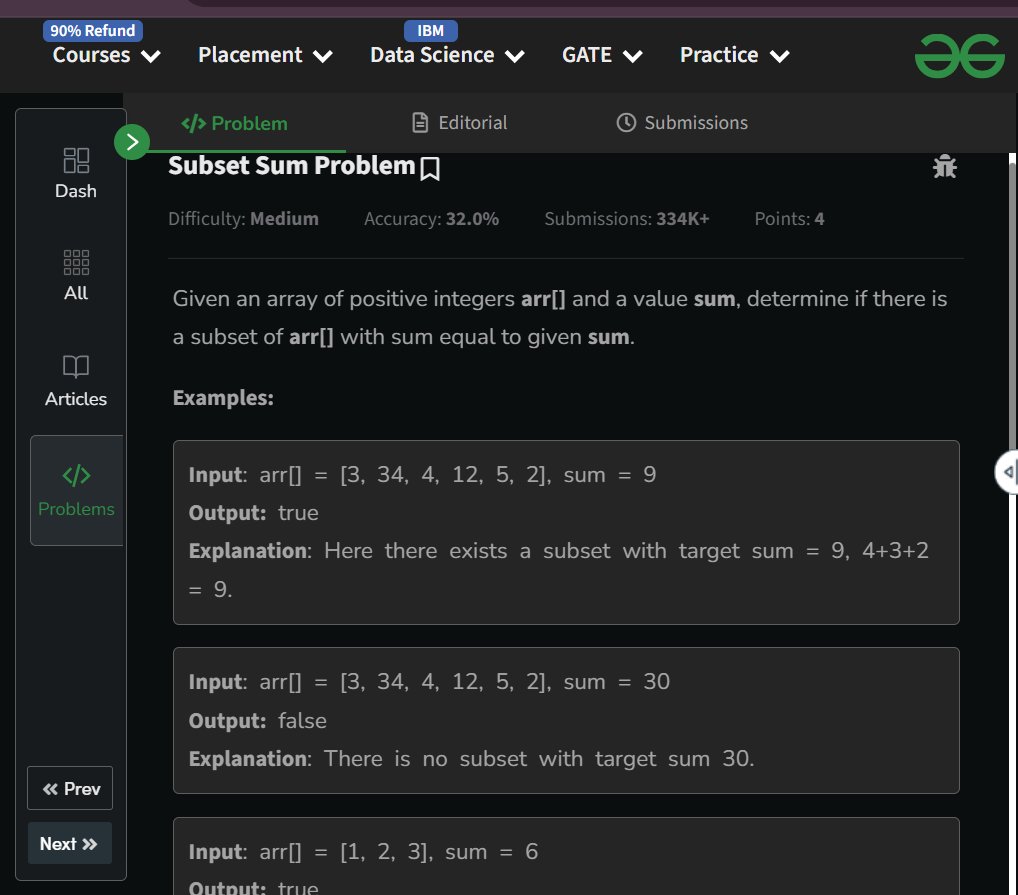
Task: Click the Difficulty: Medium label
Action: tap(243, 219)
